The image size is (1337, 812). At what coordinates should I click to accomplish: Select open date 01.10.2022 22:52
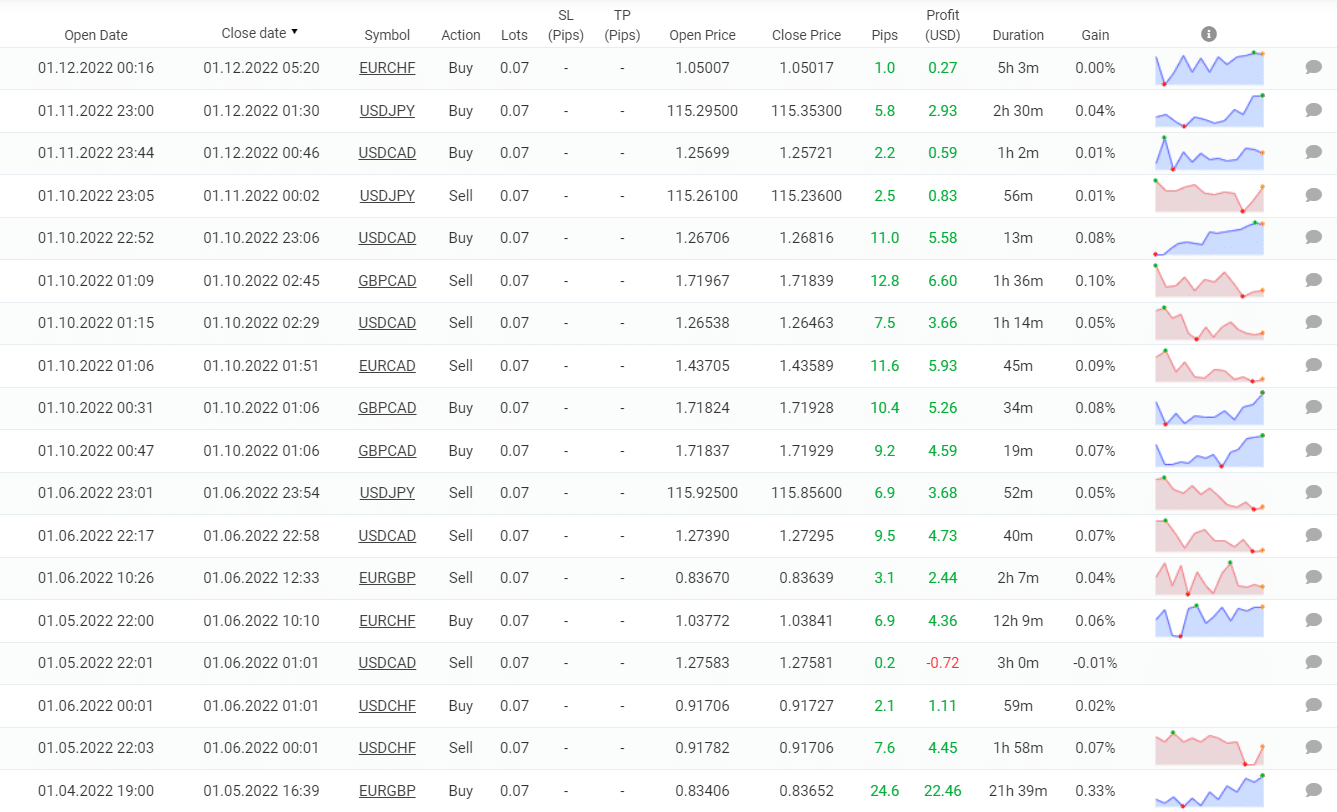pos(96,238)
